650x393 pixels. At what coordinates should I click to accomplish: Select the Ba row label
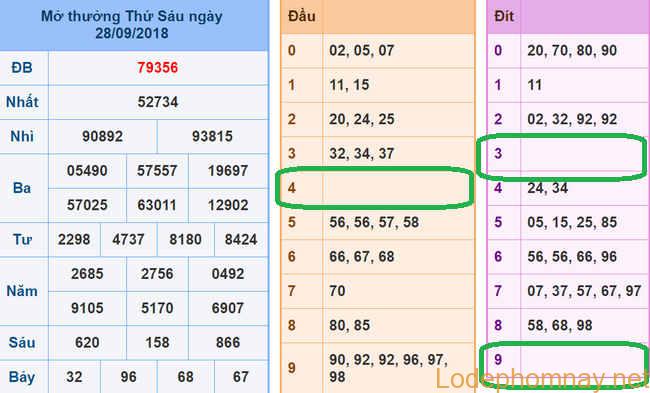pyautogui.click(x=22, y=188)
